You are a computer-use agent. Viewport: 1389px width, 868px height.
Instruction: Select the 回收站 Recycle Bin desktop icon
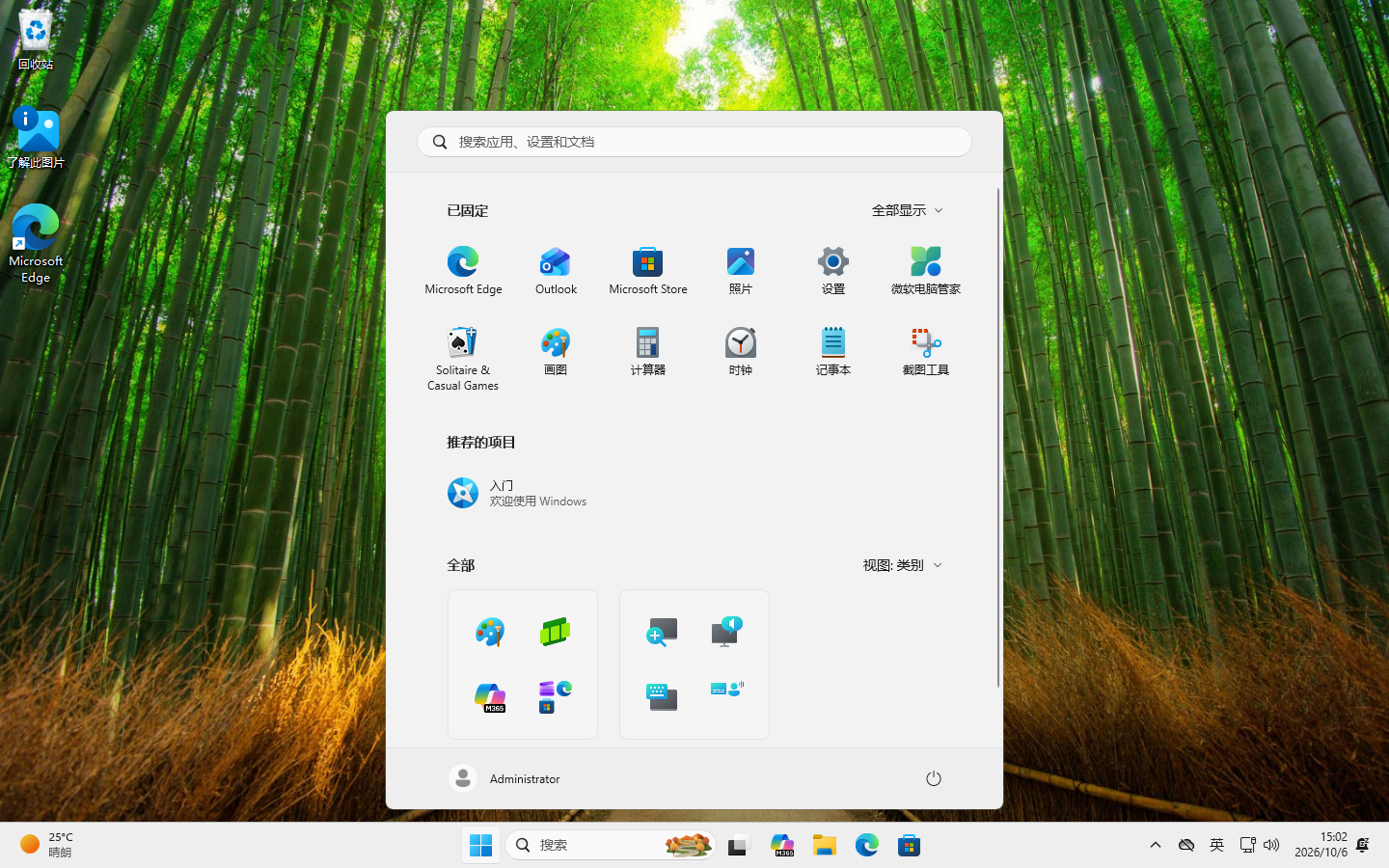coord(36,41)
